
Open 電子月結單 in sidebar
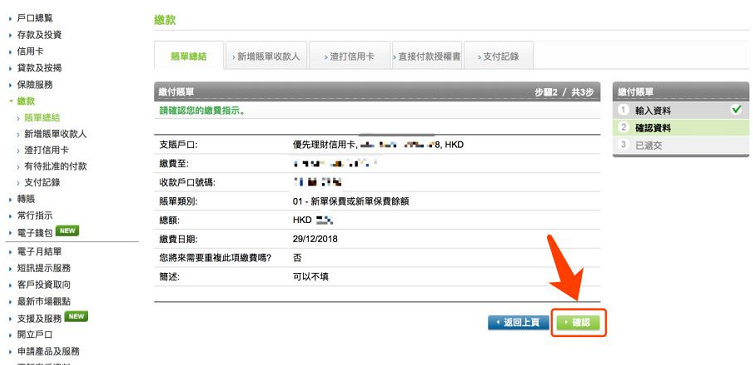pyautogui.click(x=39, y=252)
